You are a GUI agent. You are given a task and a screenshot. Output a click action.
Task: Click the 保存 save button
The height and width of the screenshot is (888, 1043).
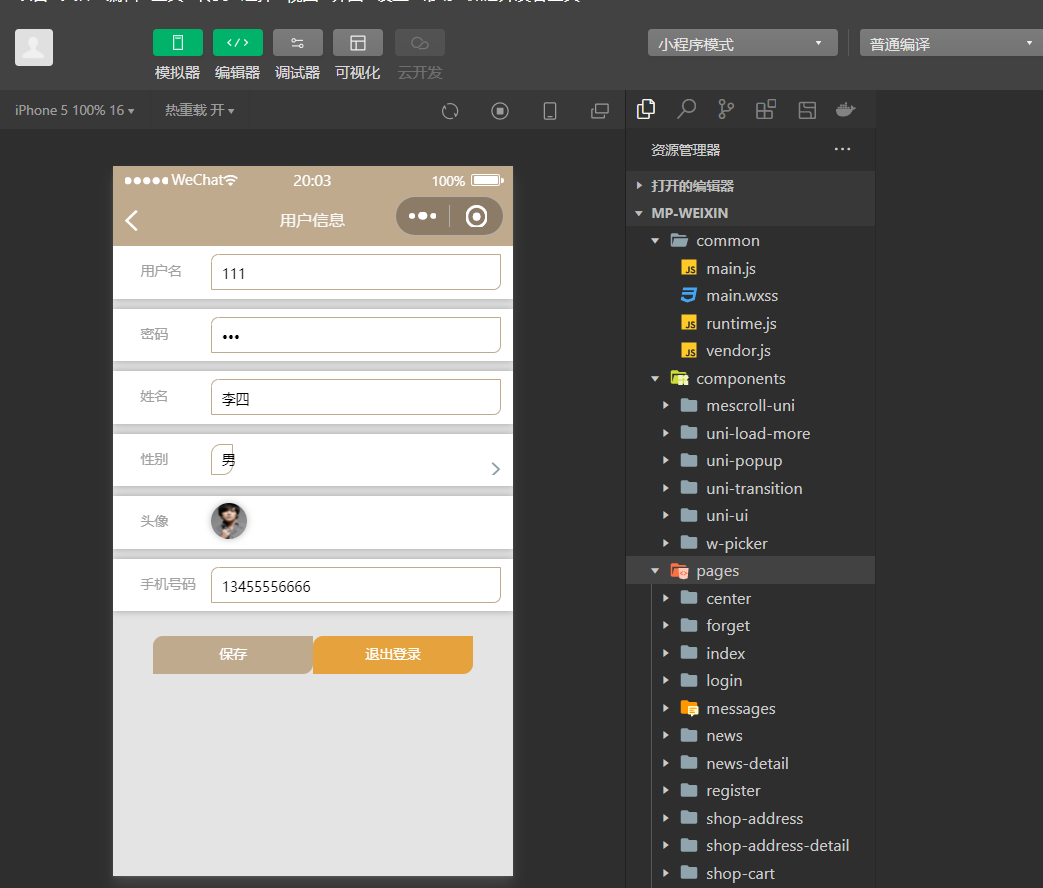pyautogui.click(x=233, y=655)
